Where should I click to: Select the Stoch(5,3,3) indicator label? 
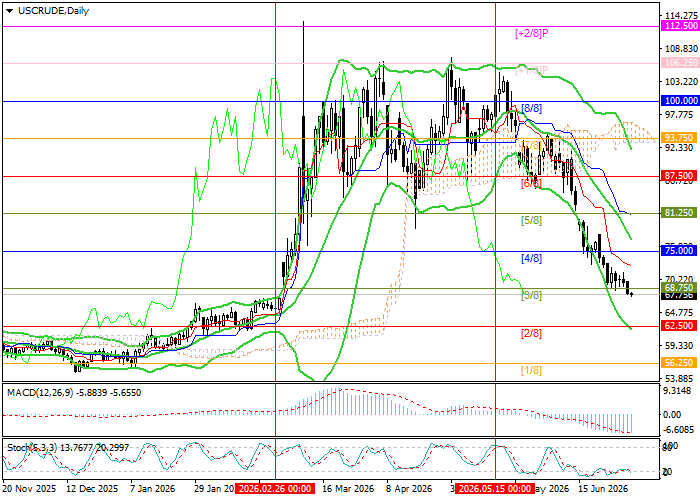pyautogui.click(x=32, y=447)
